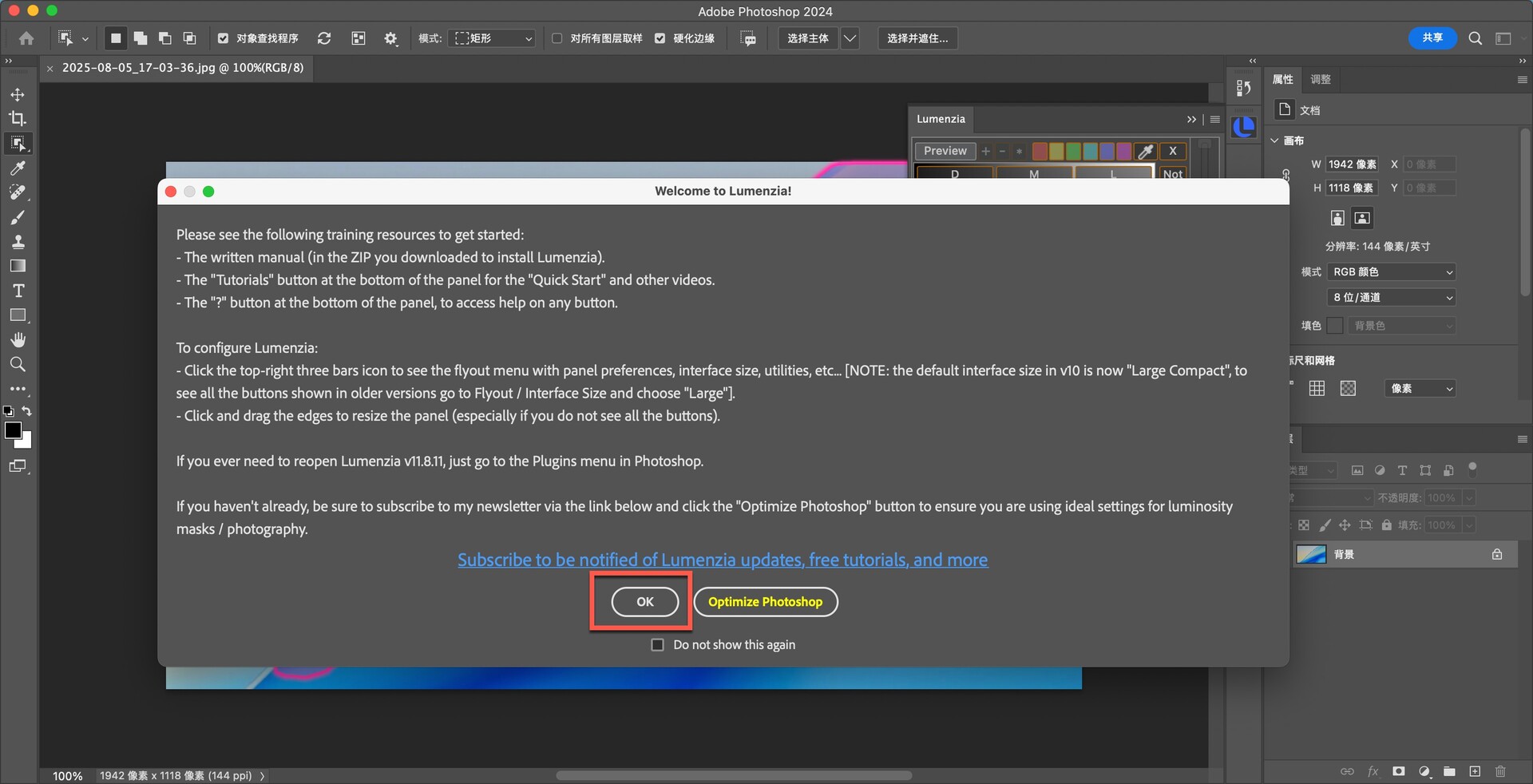Expand Lumenzia panel double-arrow
This screenshot has height=784, width=1533.
1191,119
